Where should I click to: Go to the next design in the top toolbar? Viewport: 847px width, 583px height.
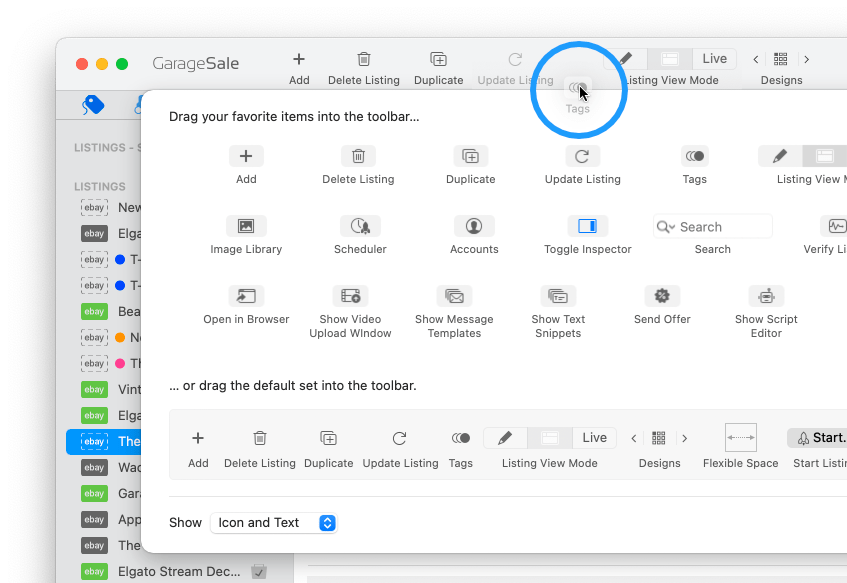click(806, 59)
